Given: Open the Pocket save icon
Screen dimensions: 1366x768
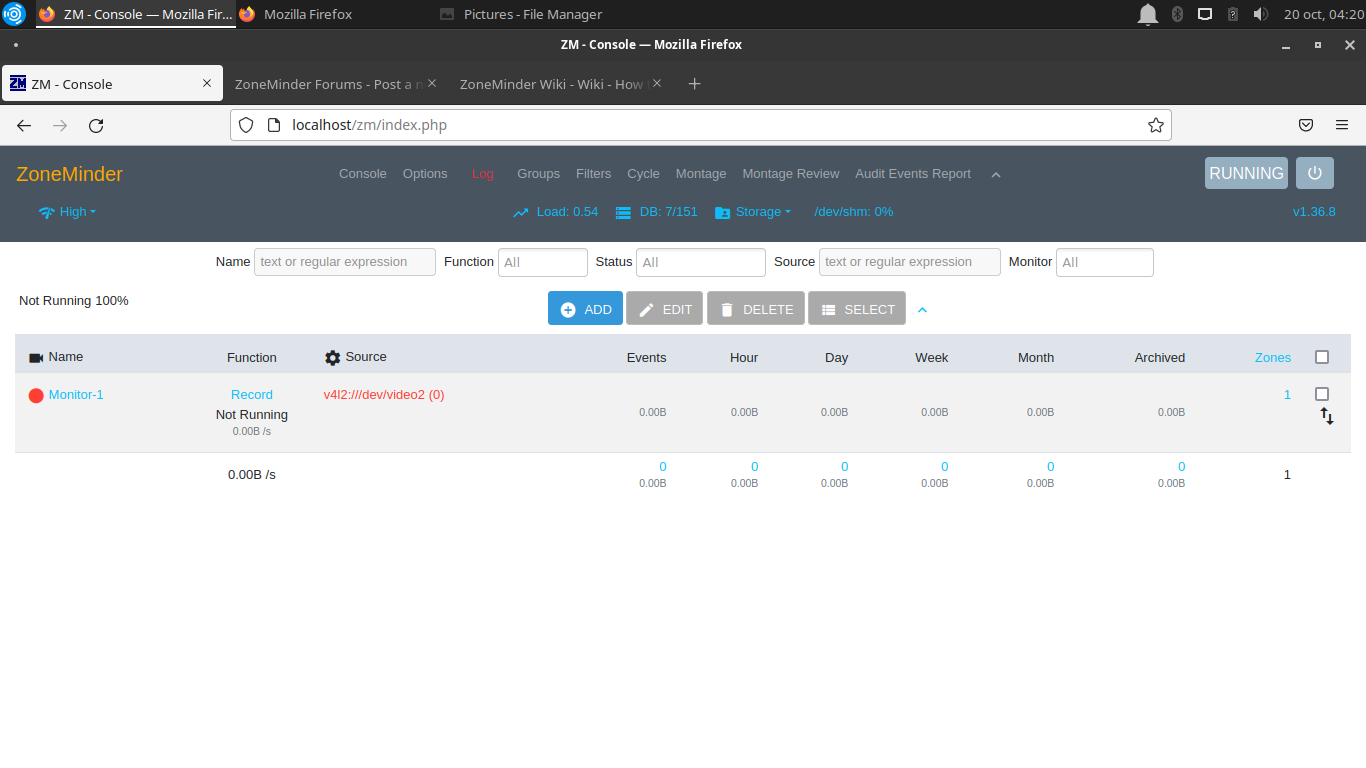Looking at the screenshot, I should click(x=1306, y=125).
